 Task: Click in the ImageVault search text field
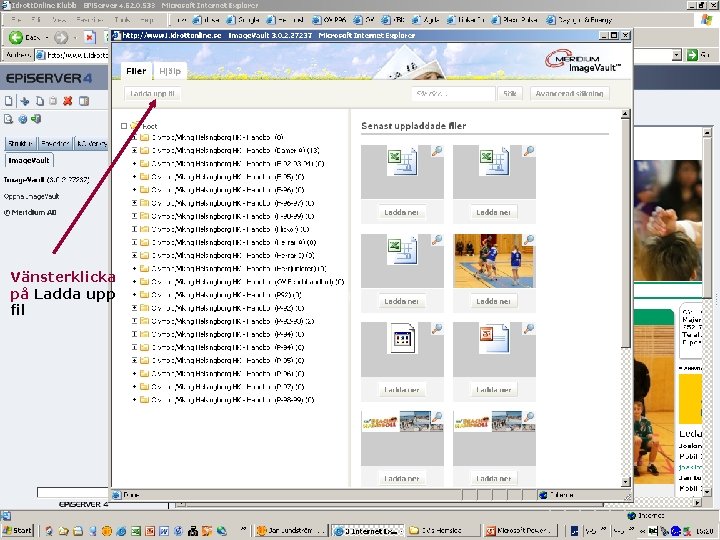[453, 94]
